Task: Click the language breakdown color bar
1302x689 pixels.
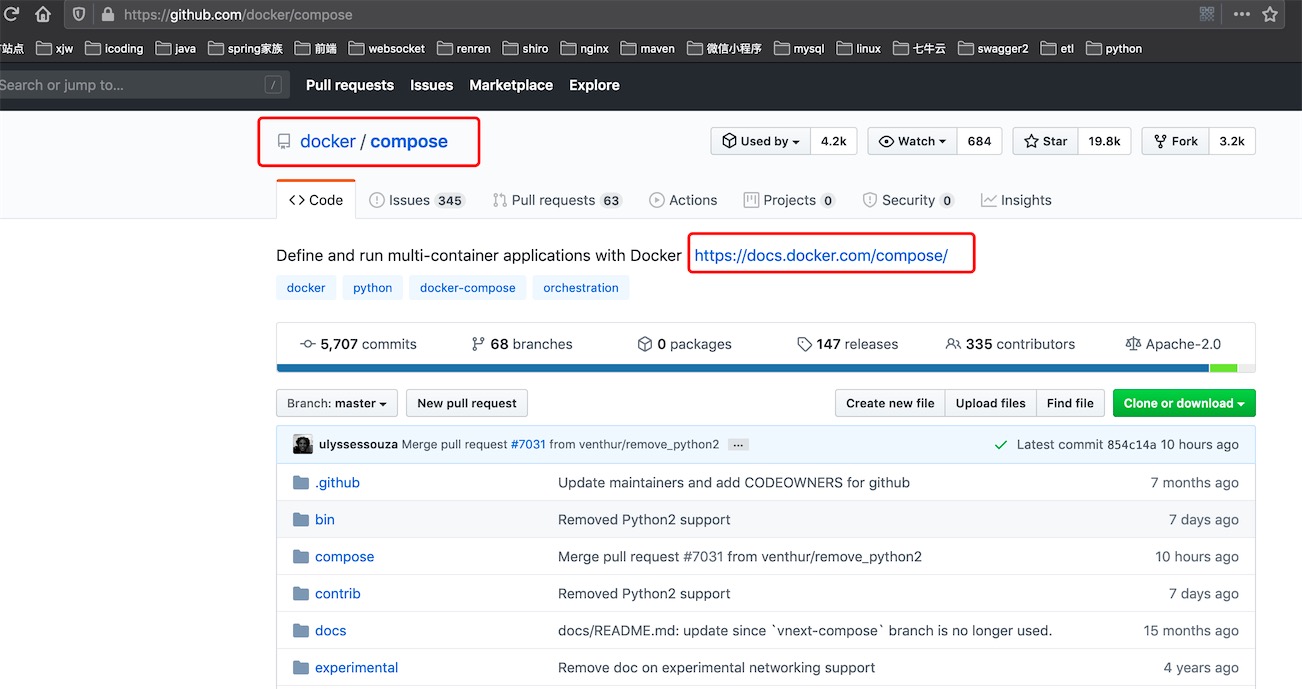Action: tap(766, 368)
